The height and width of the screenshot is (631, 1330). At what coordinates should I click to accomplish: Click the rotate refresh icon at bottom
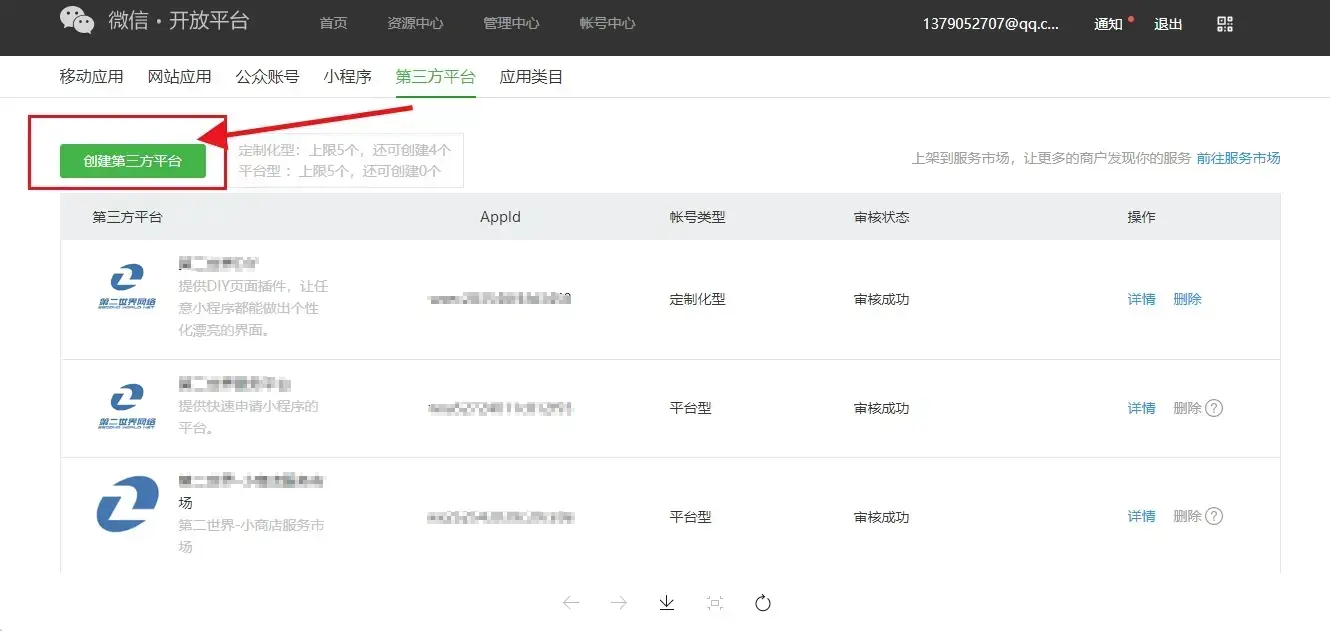(763, 602)
